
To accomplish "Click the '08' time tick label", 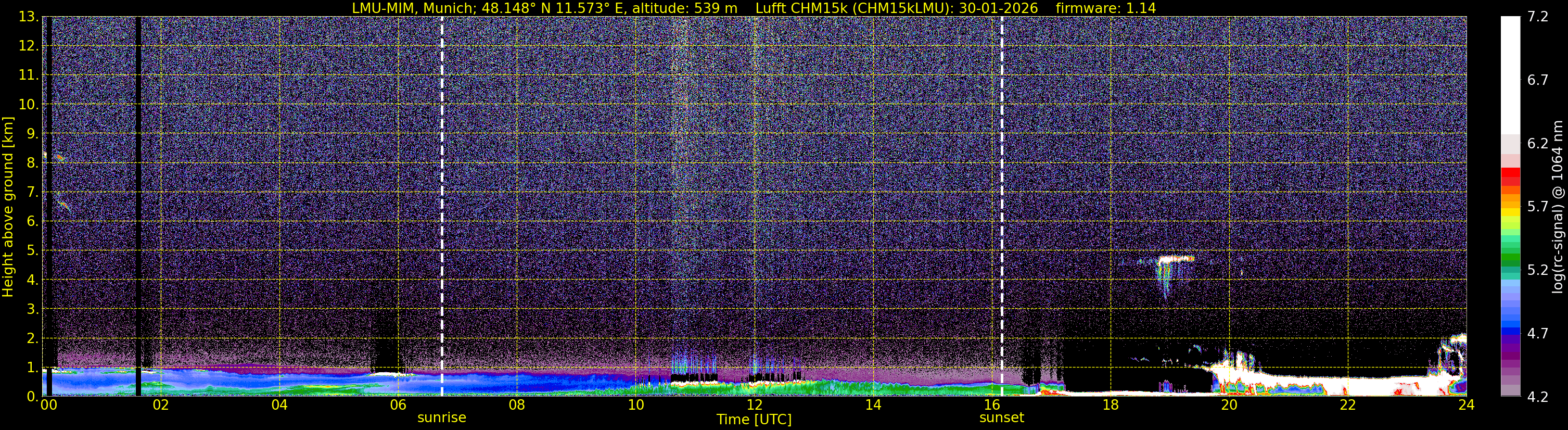I will click(517, 405).
